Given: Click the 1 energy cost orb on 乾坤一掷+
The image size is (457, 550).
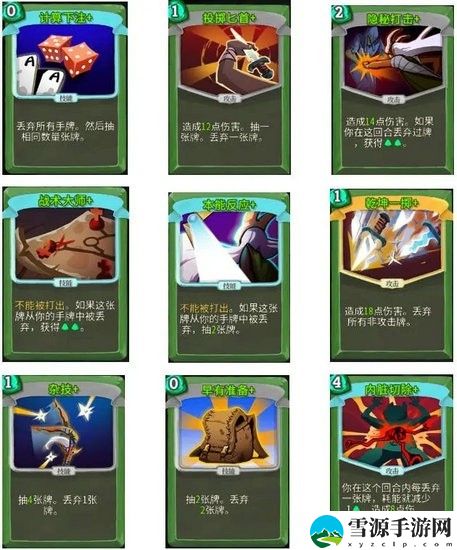Looking at the screenshot, I should coord(337,197).
